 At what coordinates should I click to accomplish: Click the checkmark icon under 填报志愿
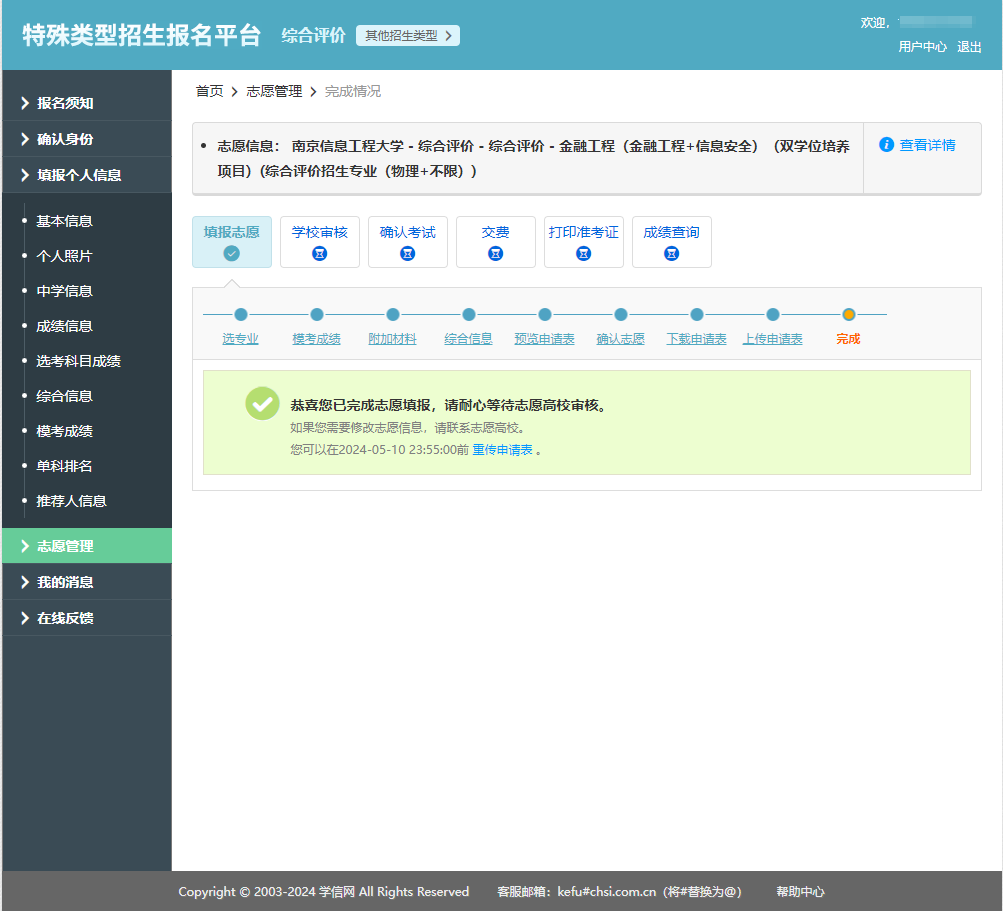tap(232, 253)
